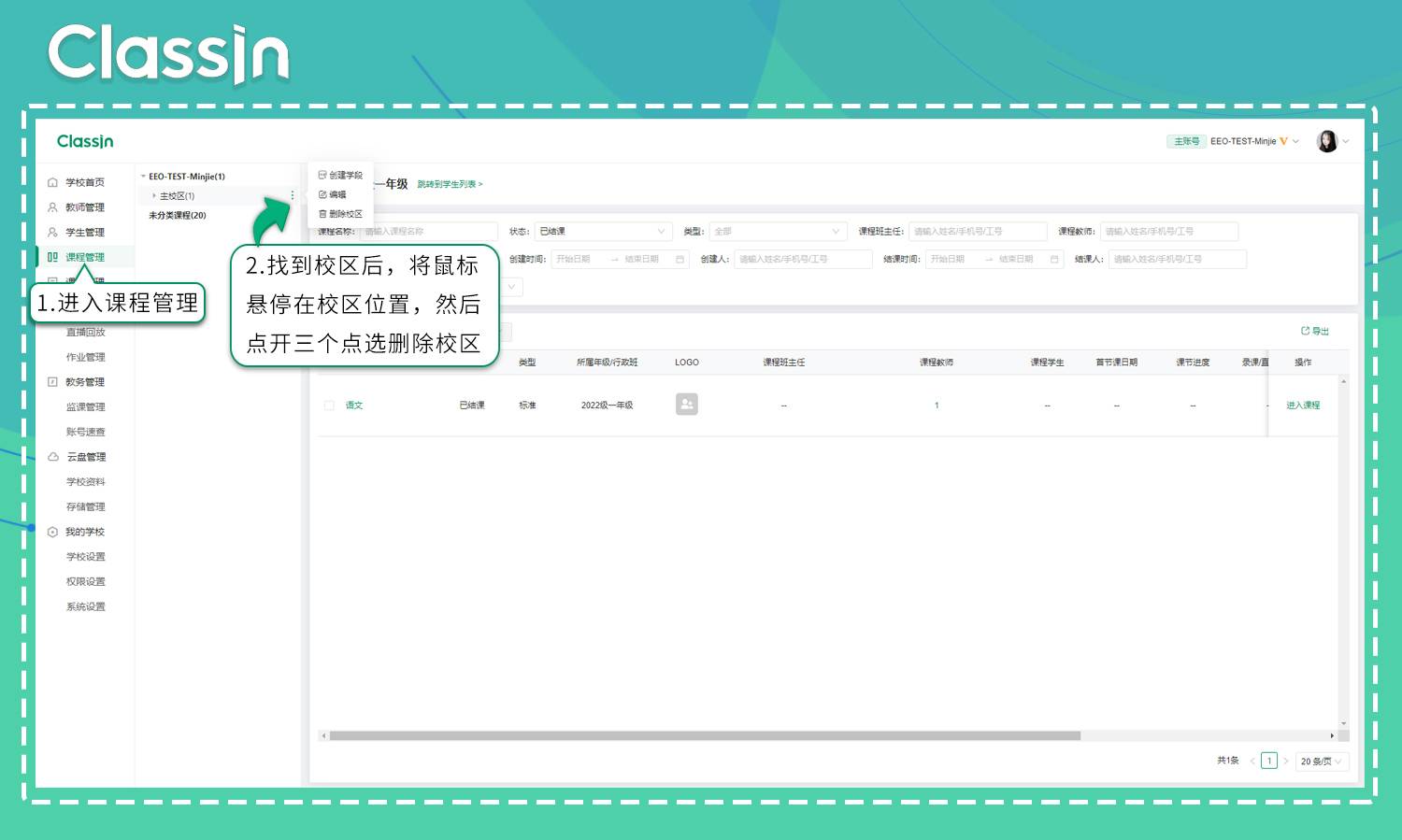Open 账号速查 in the sidebar

[x=86, y=432]
